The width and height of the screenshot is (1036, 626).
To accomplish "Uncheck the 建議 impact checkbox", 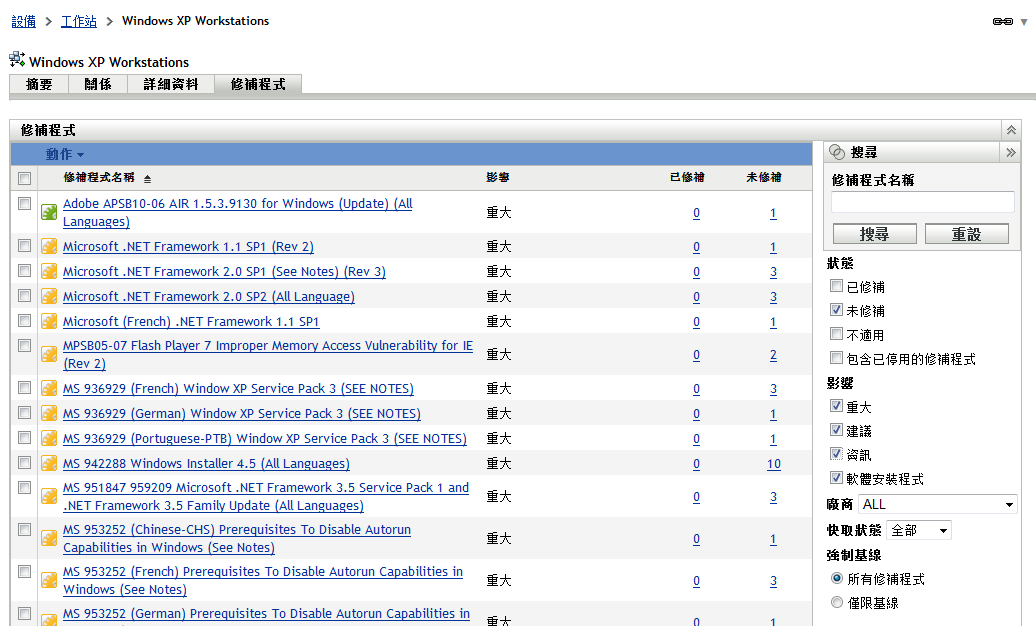I will click(x=836, y=430).
